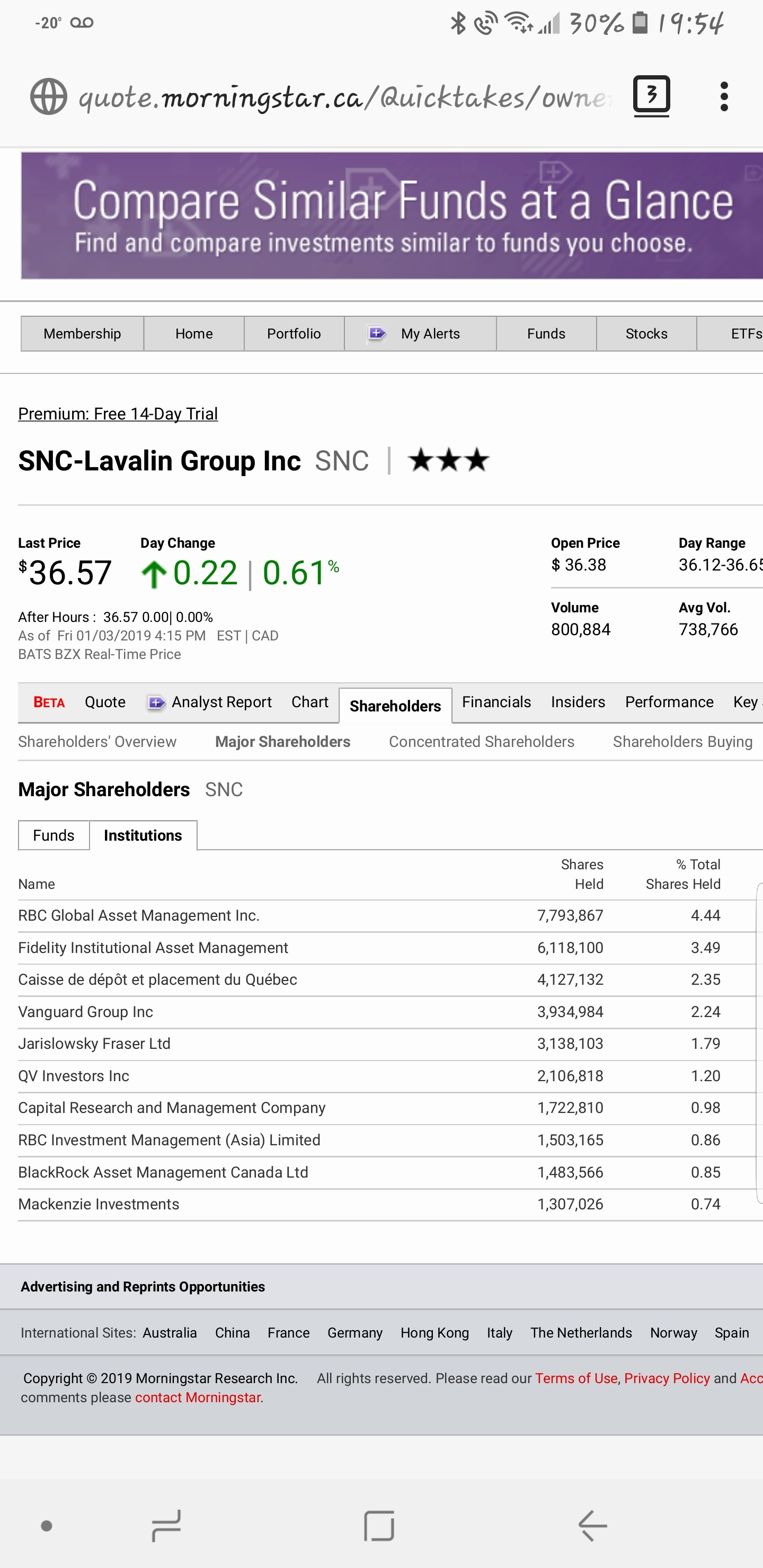The width and height of the screenshot is (763, 1568).
Task: Tap the Wi-Fi status icon
Action: pyautogui.click(x=520, y=23)
